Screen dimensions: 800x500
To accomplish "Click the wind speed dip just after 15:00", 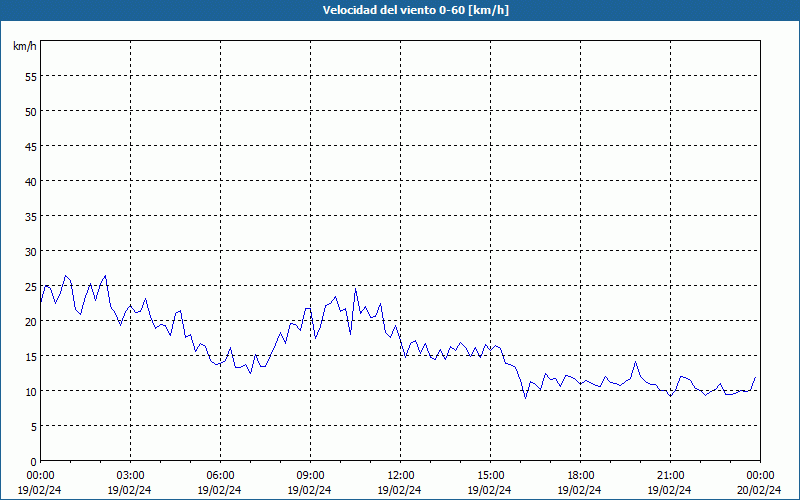I will click(x=526, y=397).
